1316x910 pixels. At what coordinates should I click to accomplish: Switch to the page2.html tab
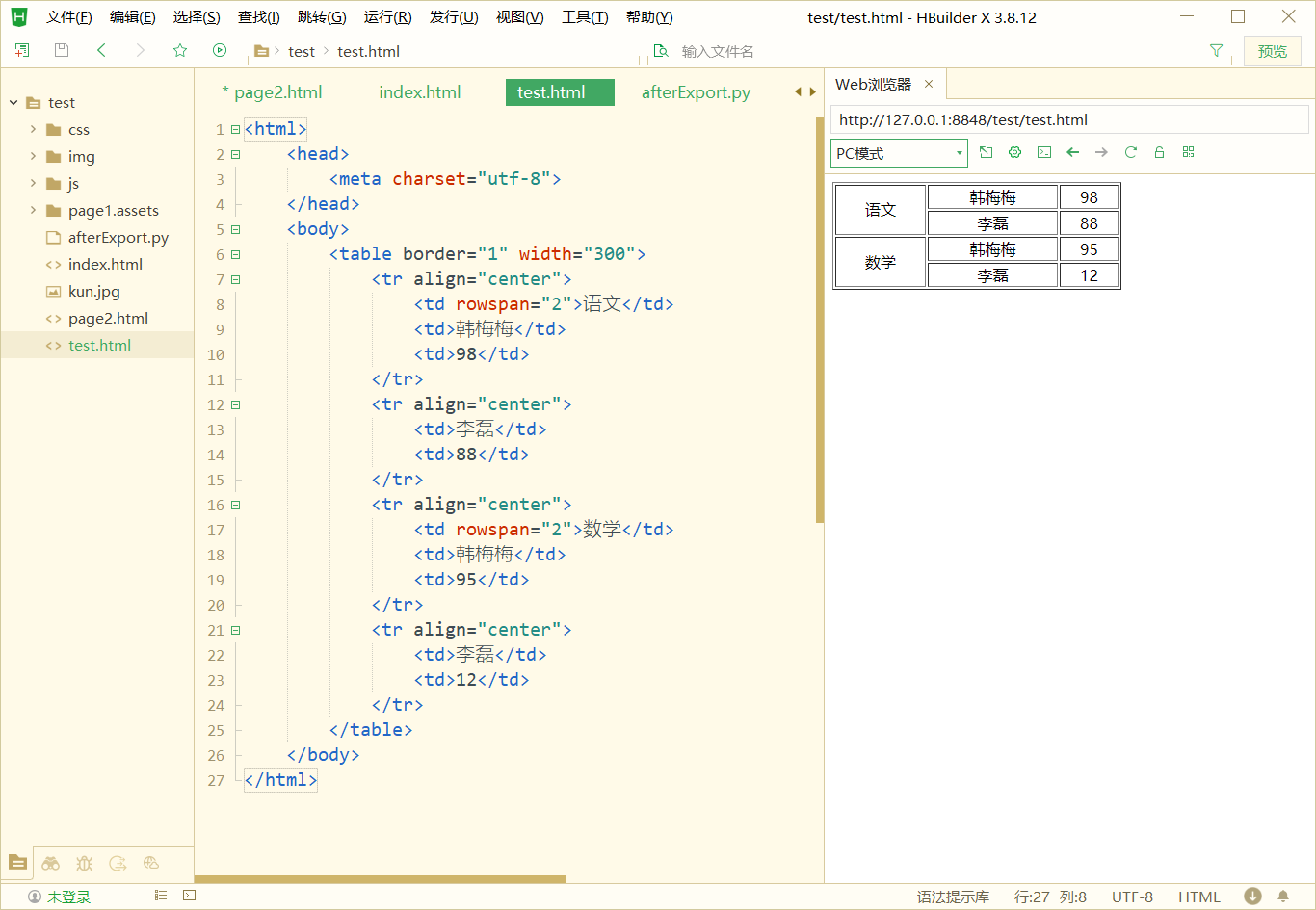coord(272,92)
